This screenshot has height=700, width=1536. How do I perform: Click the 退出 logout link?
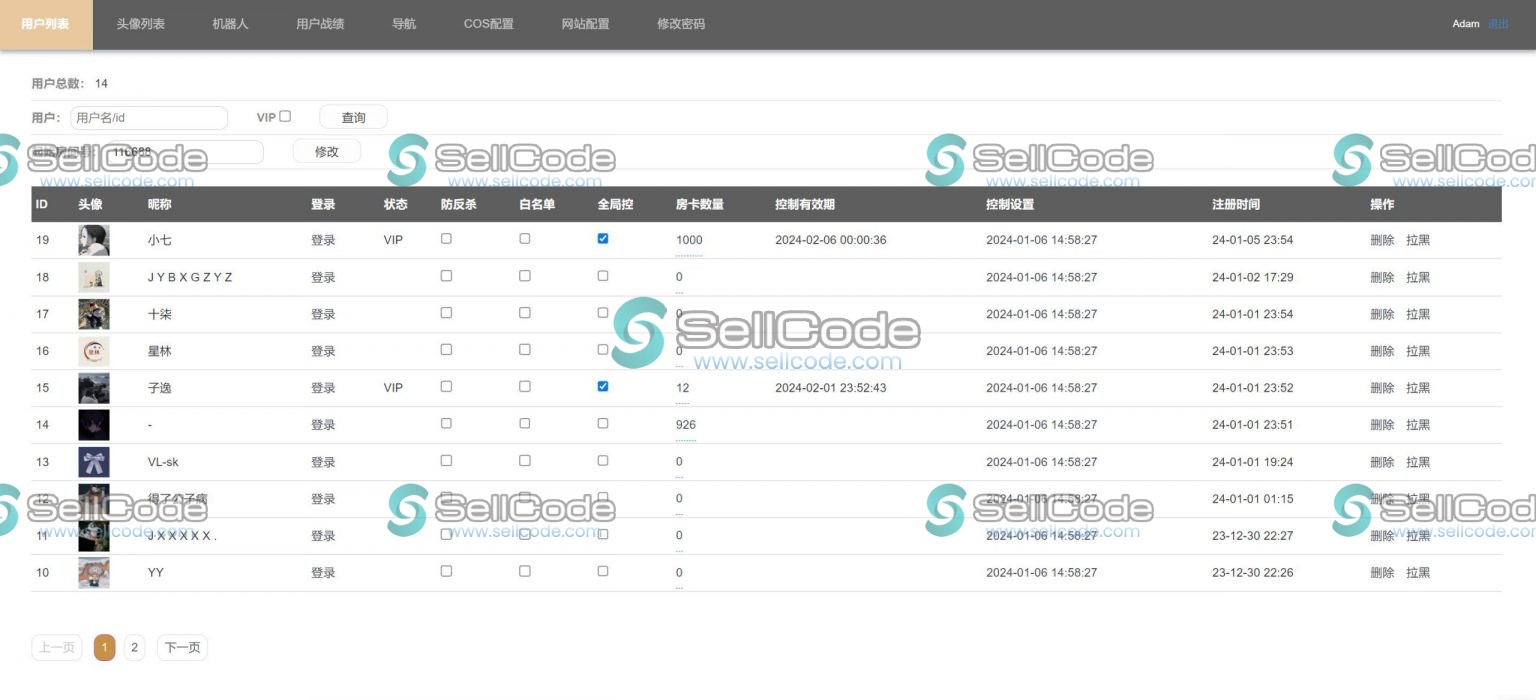pos(1498,24)
